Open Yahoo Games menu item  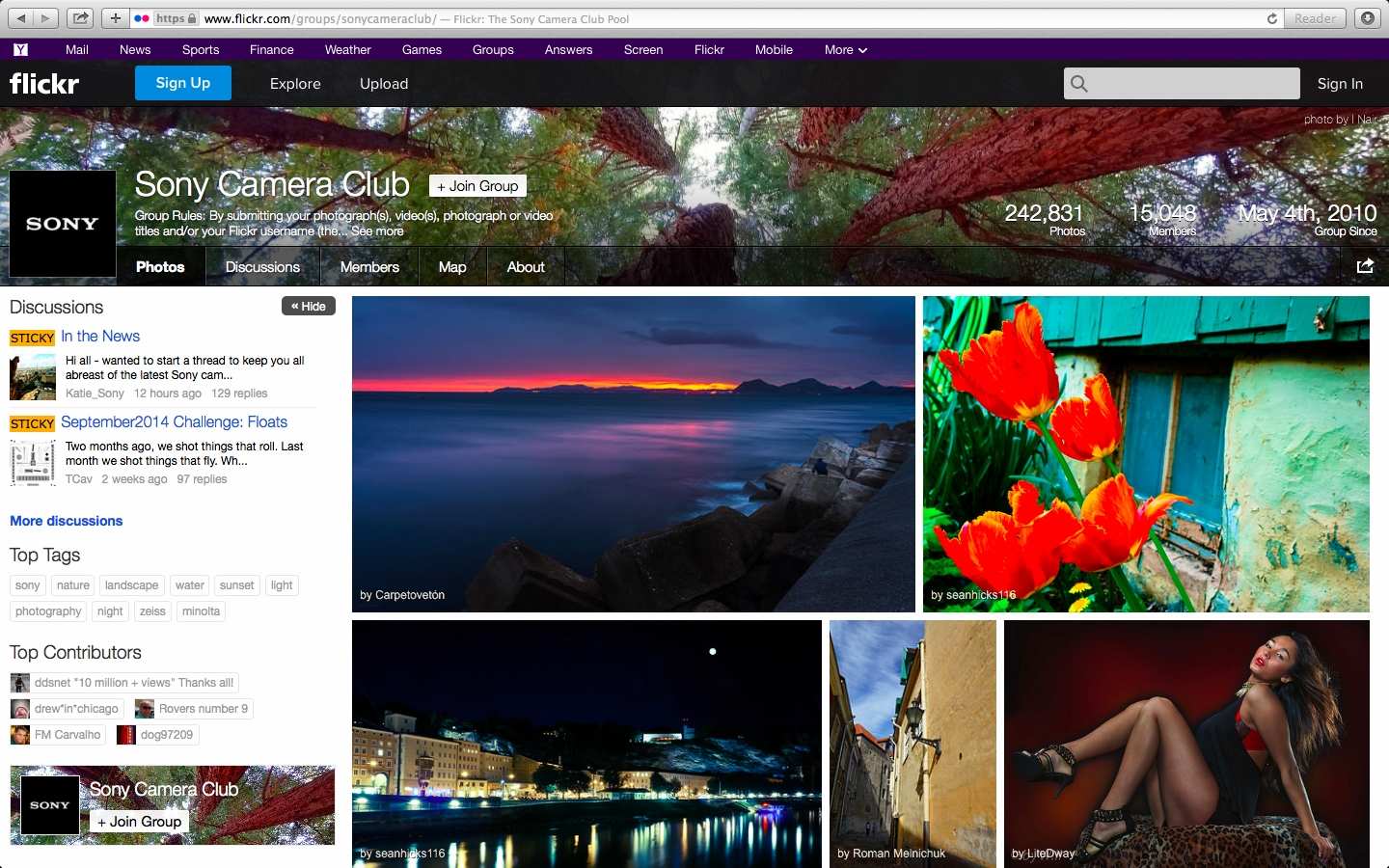422,49
